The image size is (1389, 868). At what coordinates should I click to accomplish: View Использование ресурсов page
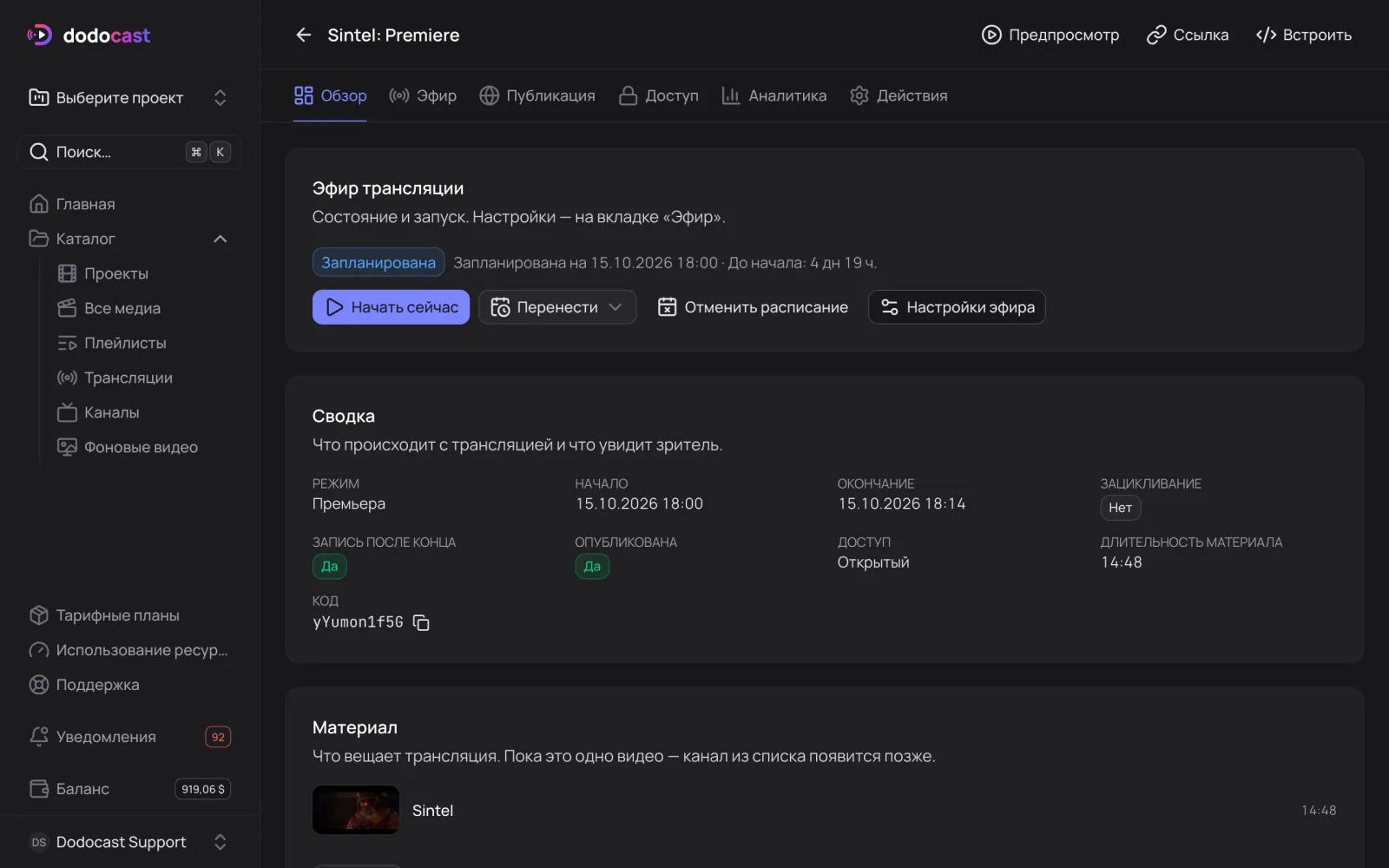130,650
